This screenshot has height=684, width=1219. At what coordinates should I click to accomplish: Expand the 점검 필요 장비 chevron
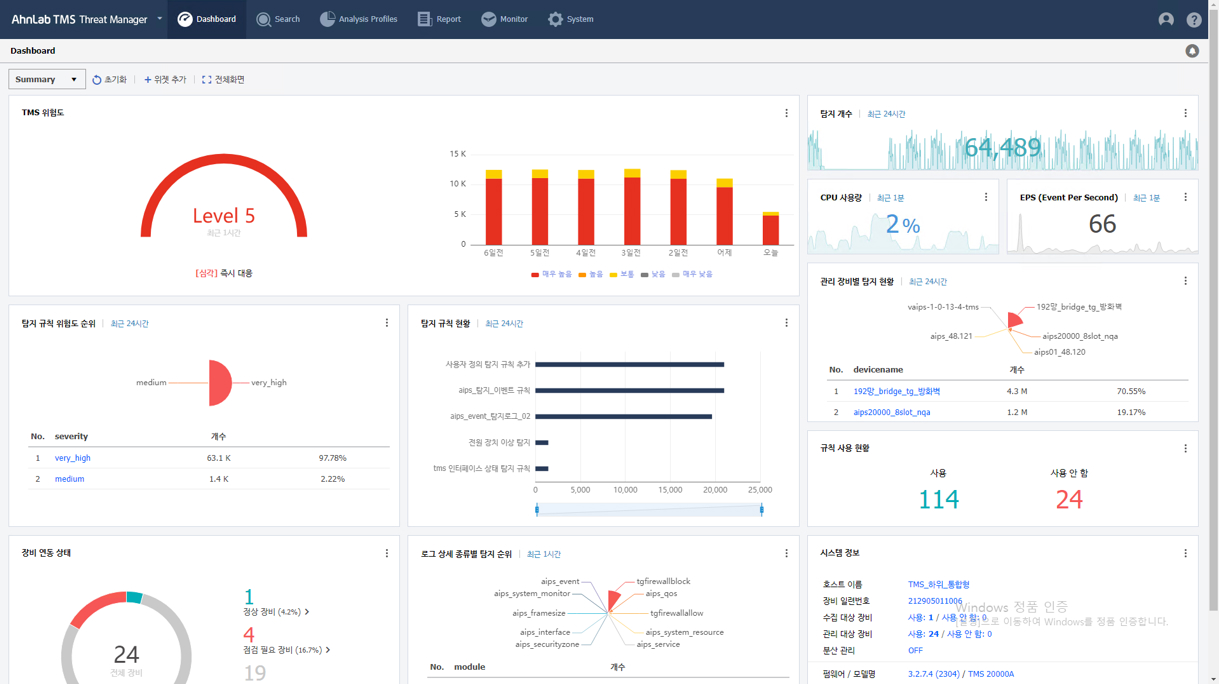(328, 650)
